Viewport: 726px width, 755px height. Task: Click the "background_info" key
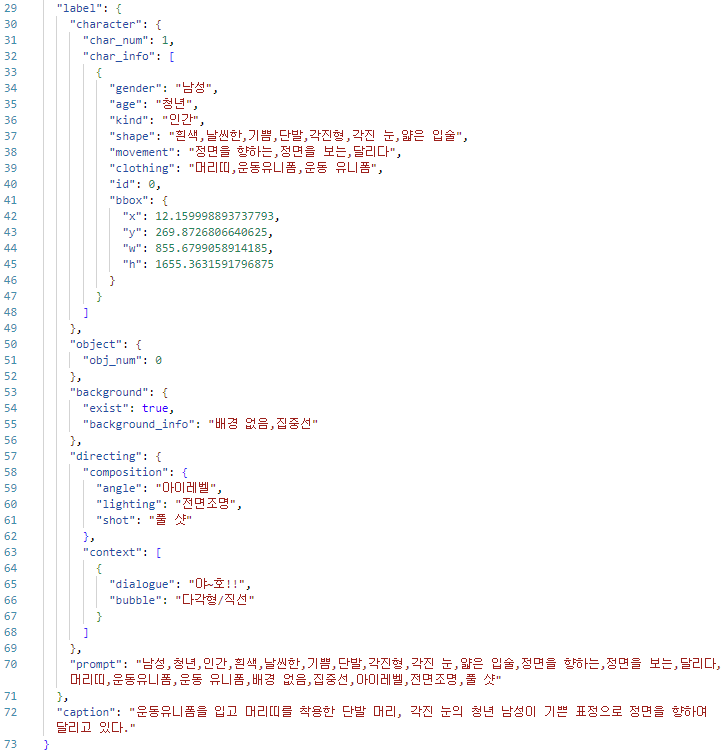(x=139, y=424)
